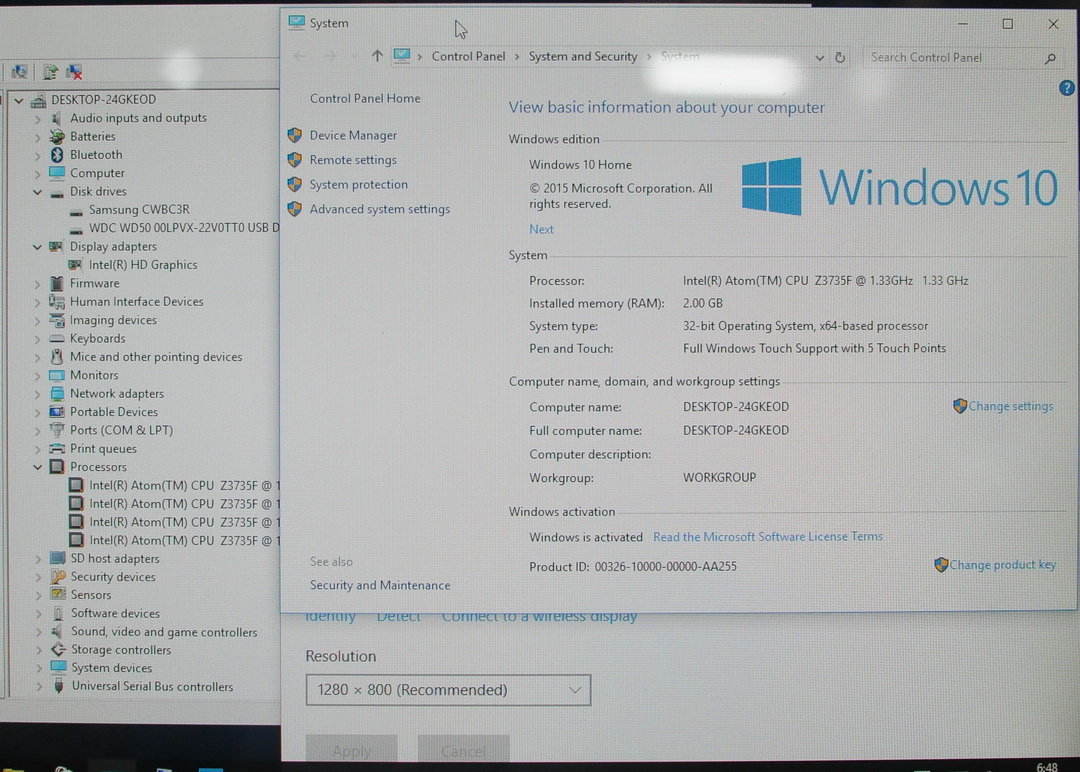This screenshot has height=772, width=1080.
Task: Click the Network adapters icon
Action: (57, 393)
